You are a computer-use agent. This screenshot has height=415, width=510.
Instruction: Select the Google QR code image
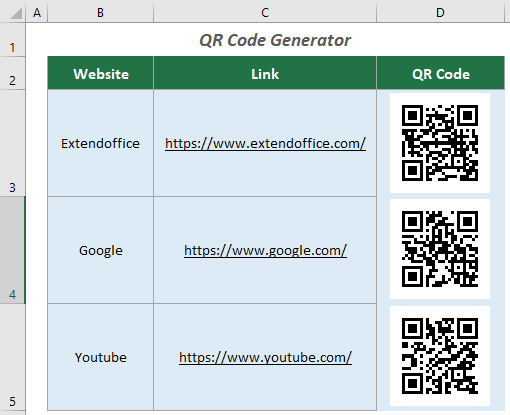[x=440, y=249]
